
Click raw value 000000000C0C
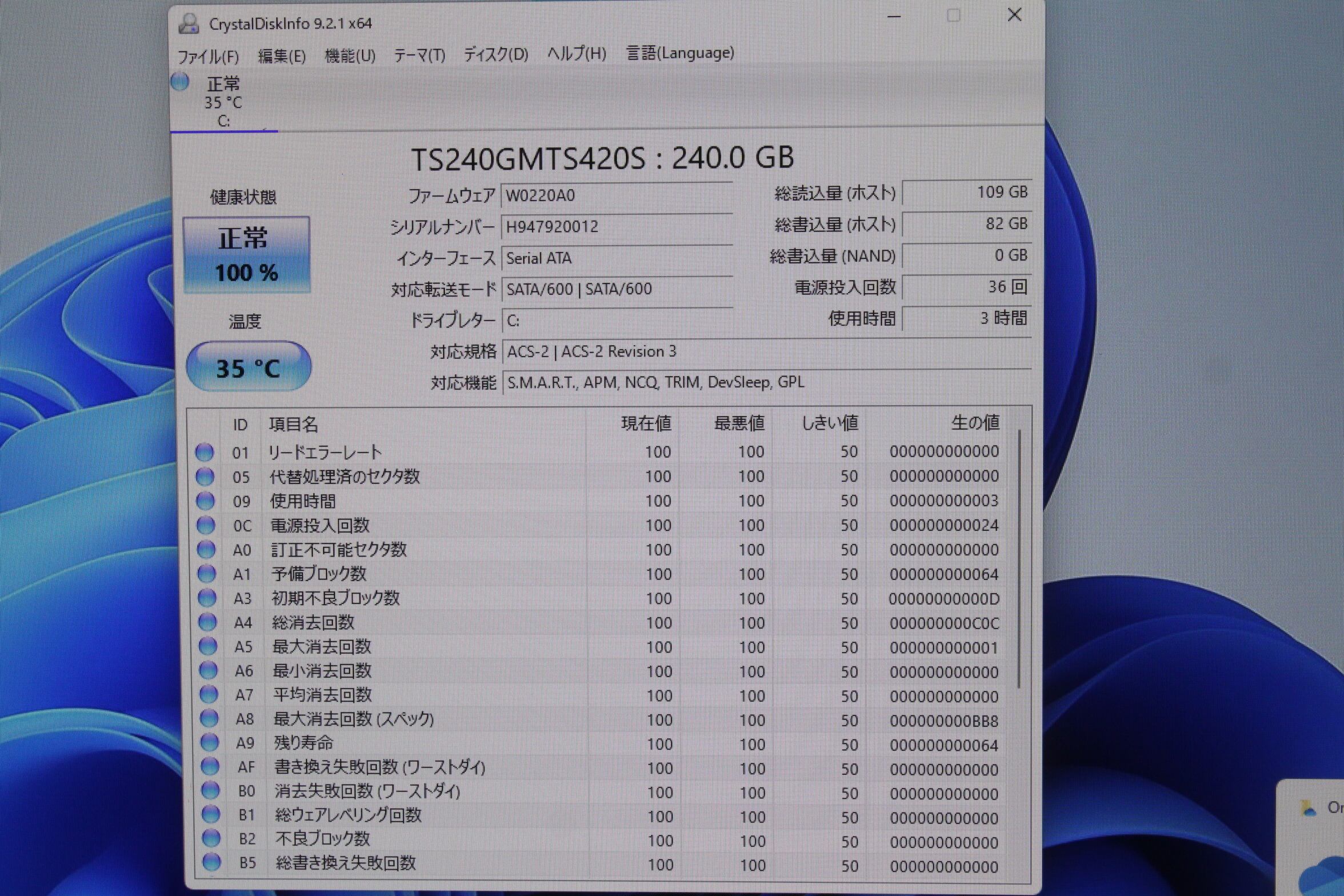point(944,623)
